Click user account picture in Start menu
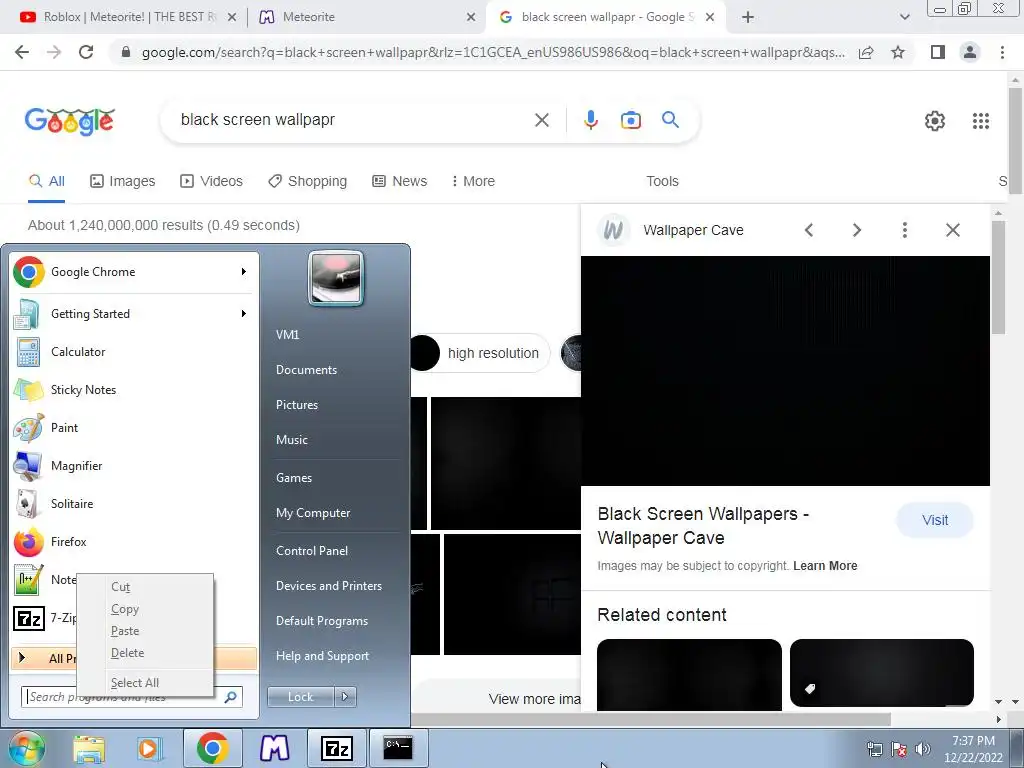 (336, 278)
